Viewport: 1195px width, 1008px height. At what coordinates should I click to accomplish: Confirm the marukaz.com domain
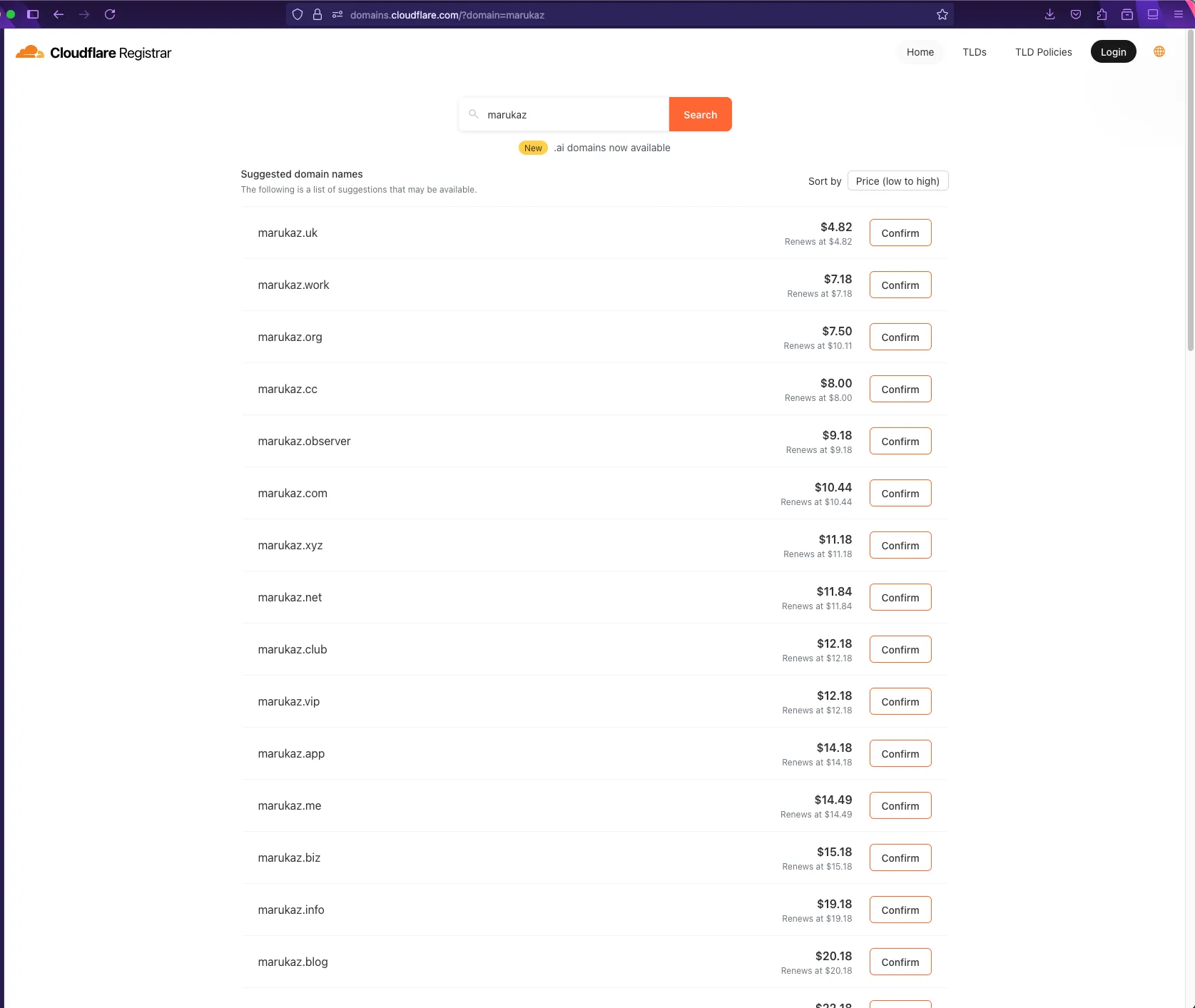click(900, 493)
